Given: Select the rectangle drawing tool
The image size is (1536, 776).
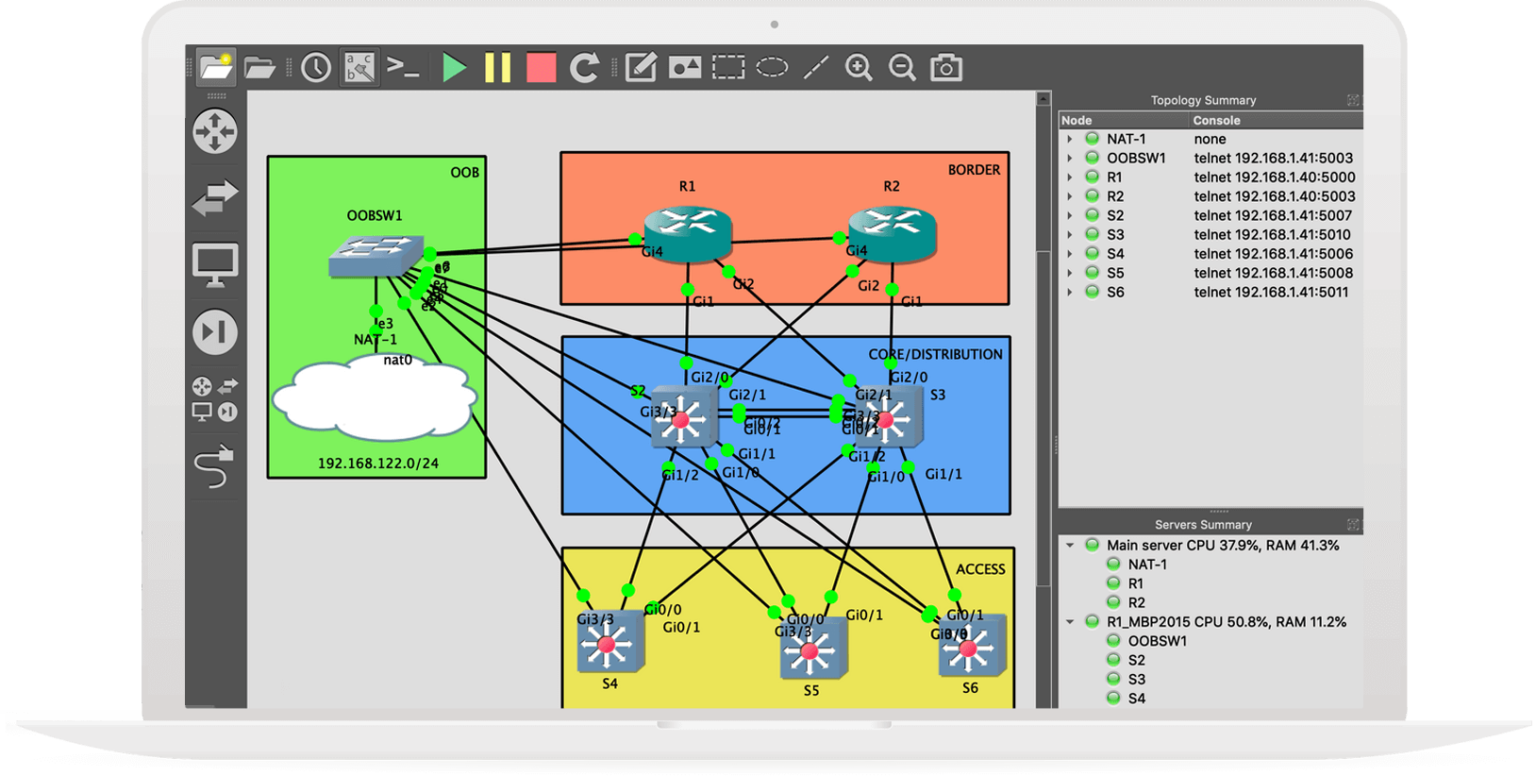Looking at the screenshot, I should coord(727,68).
